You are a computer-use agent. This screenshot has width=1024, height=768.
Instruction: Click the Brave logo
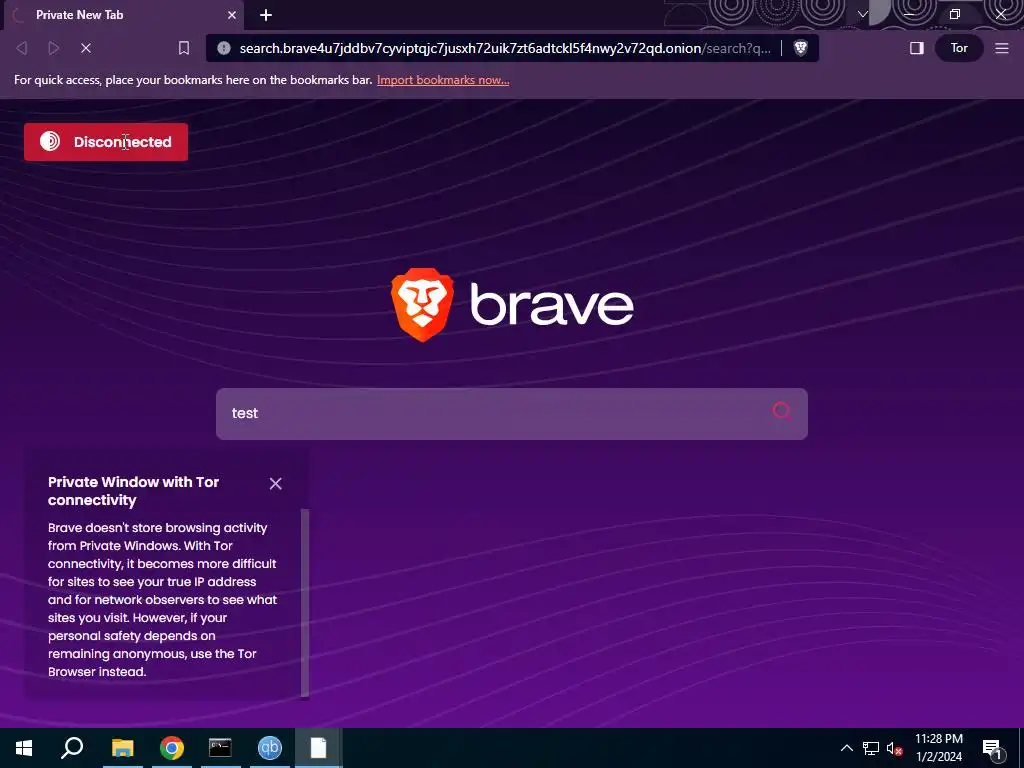[x=512, y=304]
